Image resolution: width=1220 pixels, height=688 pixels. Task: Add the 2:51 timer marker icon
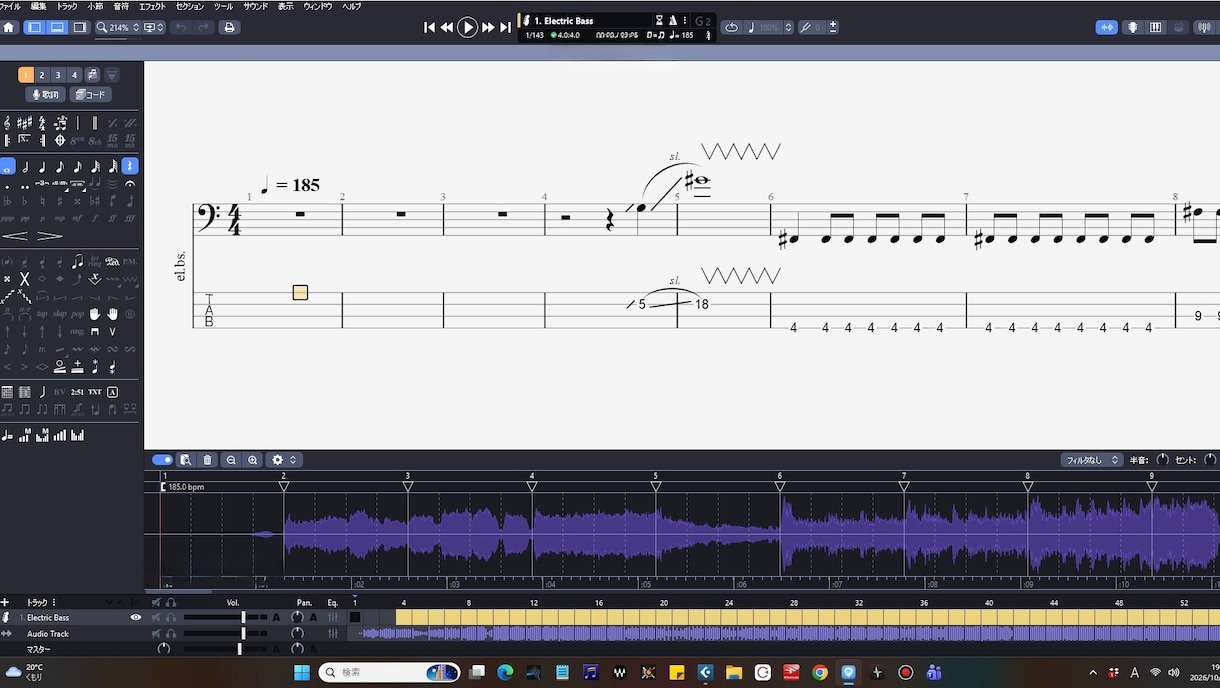pyautogui.click(x=77, y=392)
